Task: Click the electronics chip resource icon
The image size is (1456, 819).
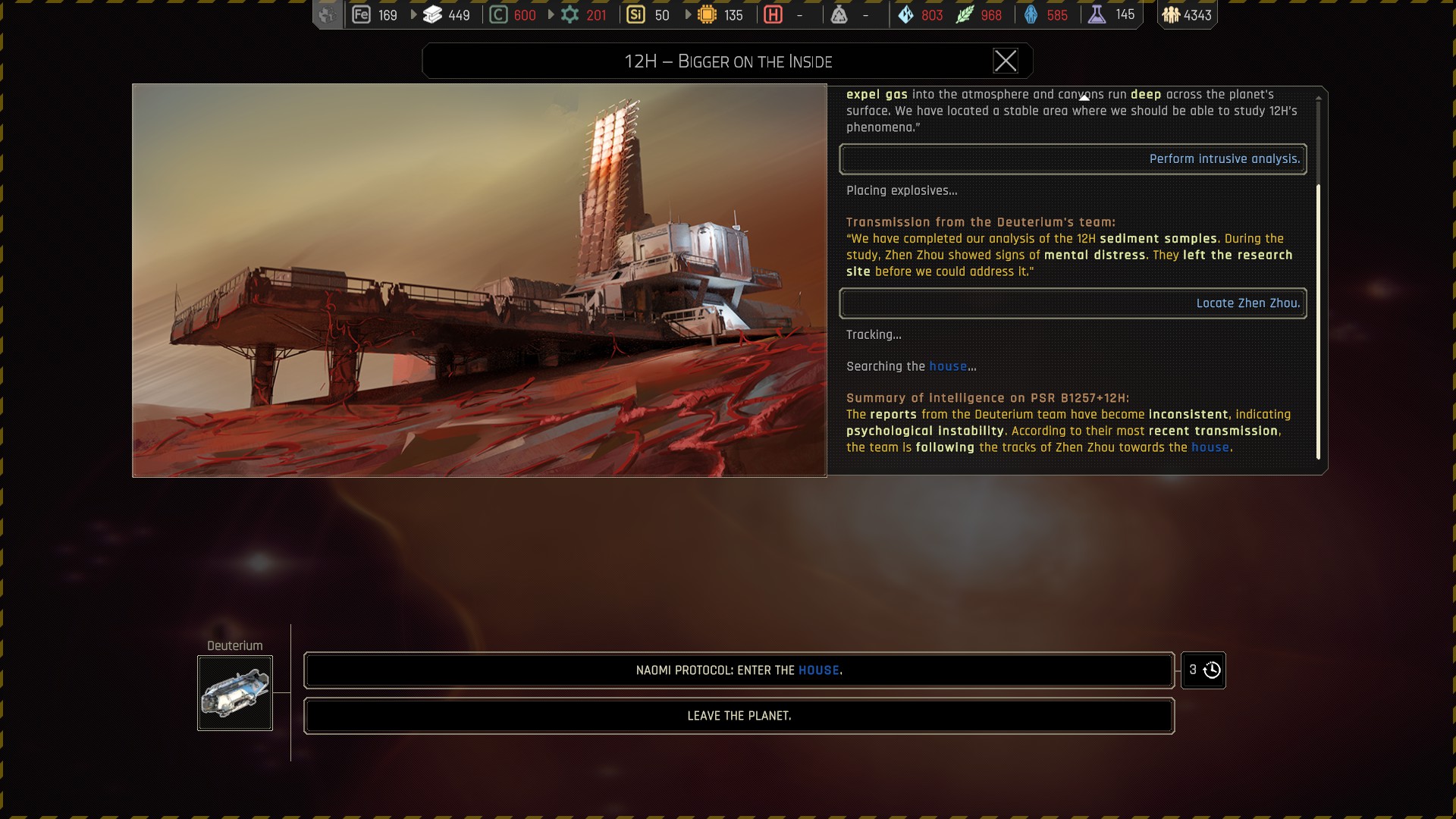Action: [x=707, y=14]
